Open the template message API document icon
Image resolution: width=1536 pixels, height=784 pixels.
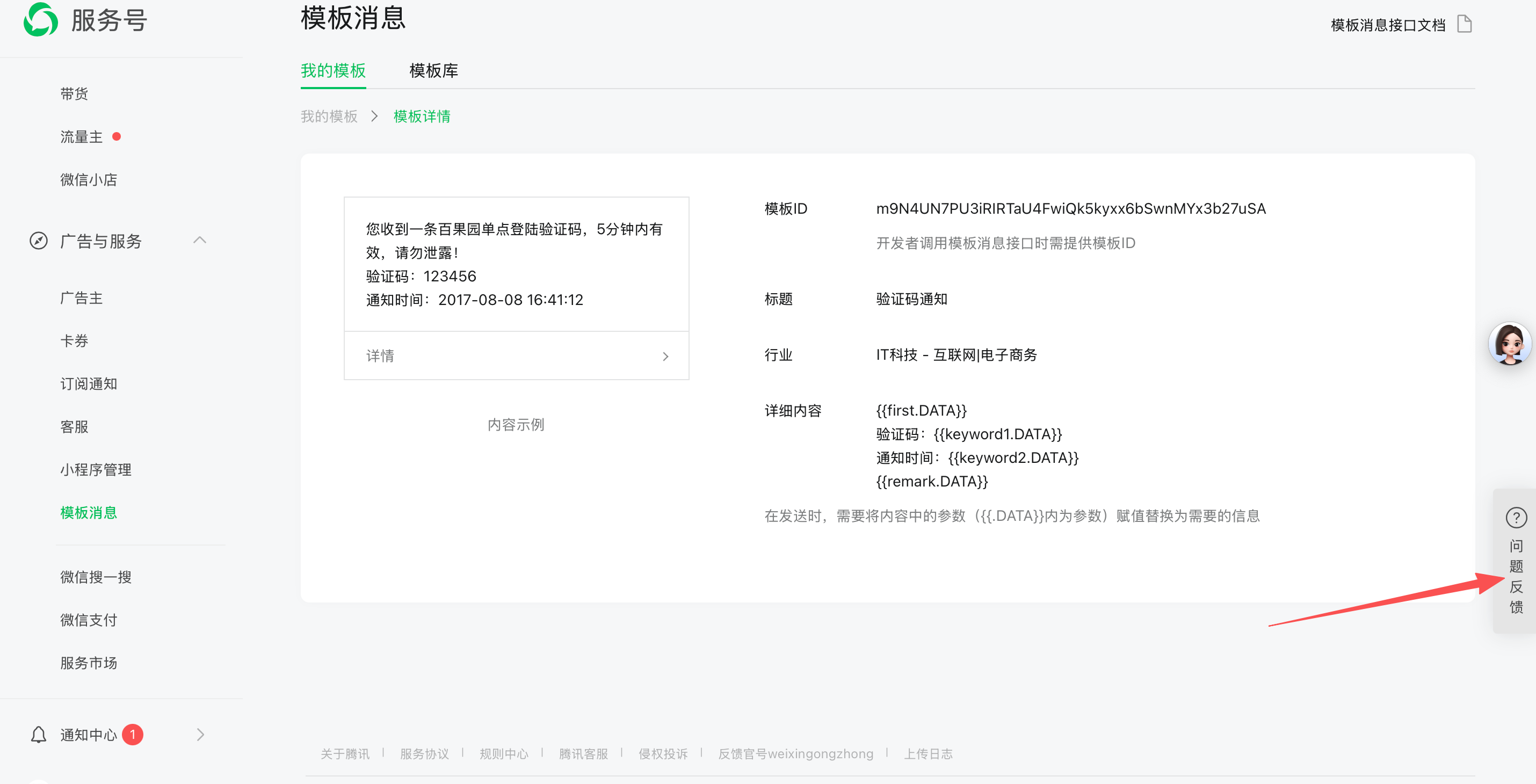coord(1464,25)
